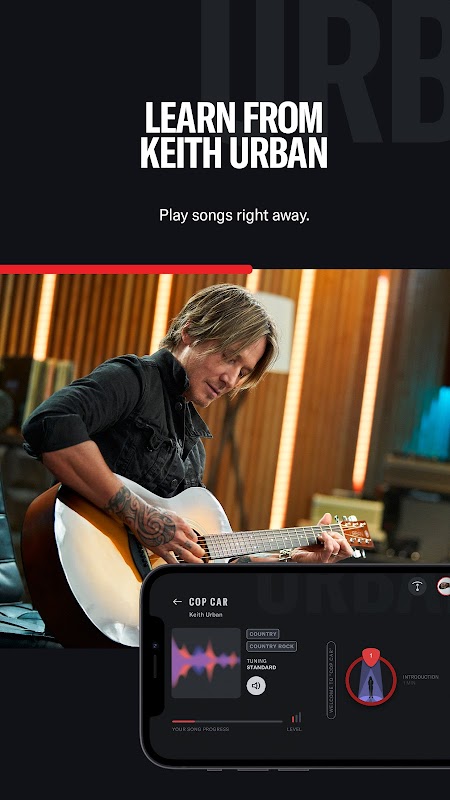Open the song waveform artwork
Screen dimensions: 450x800
tap(206, 663)
